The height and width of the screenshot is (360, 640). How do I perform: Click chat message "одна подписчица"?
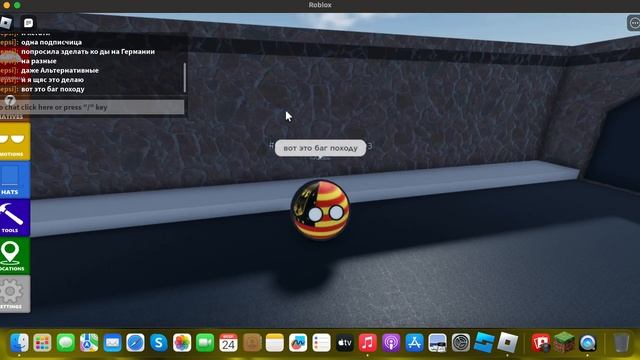pos(51,42)
